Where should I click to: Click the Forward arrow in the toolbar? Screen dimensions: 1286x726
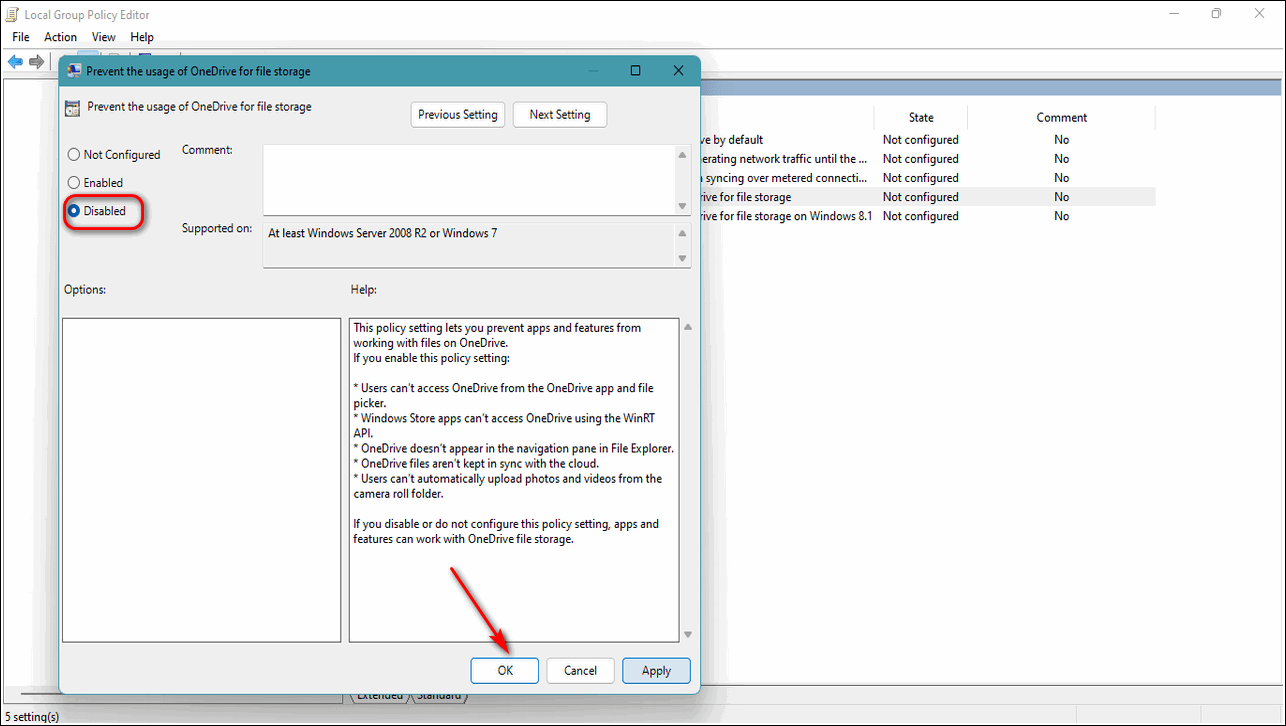[37, 62]
